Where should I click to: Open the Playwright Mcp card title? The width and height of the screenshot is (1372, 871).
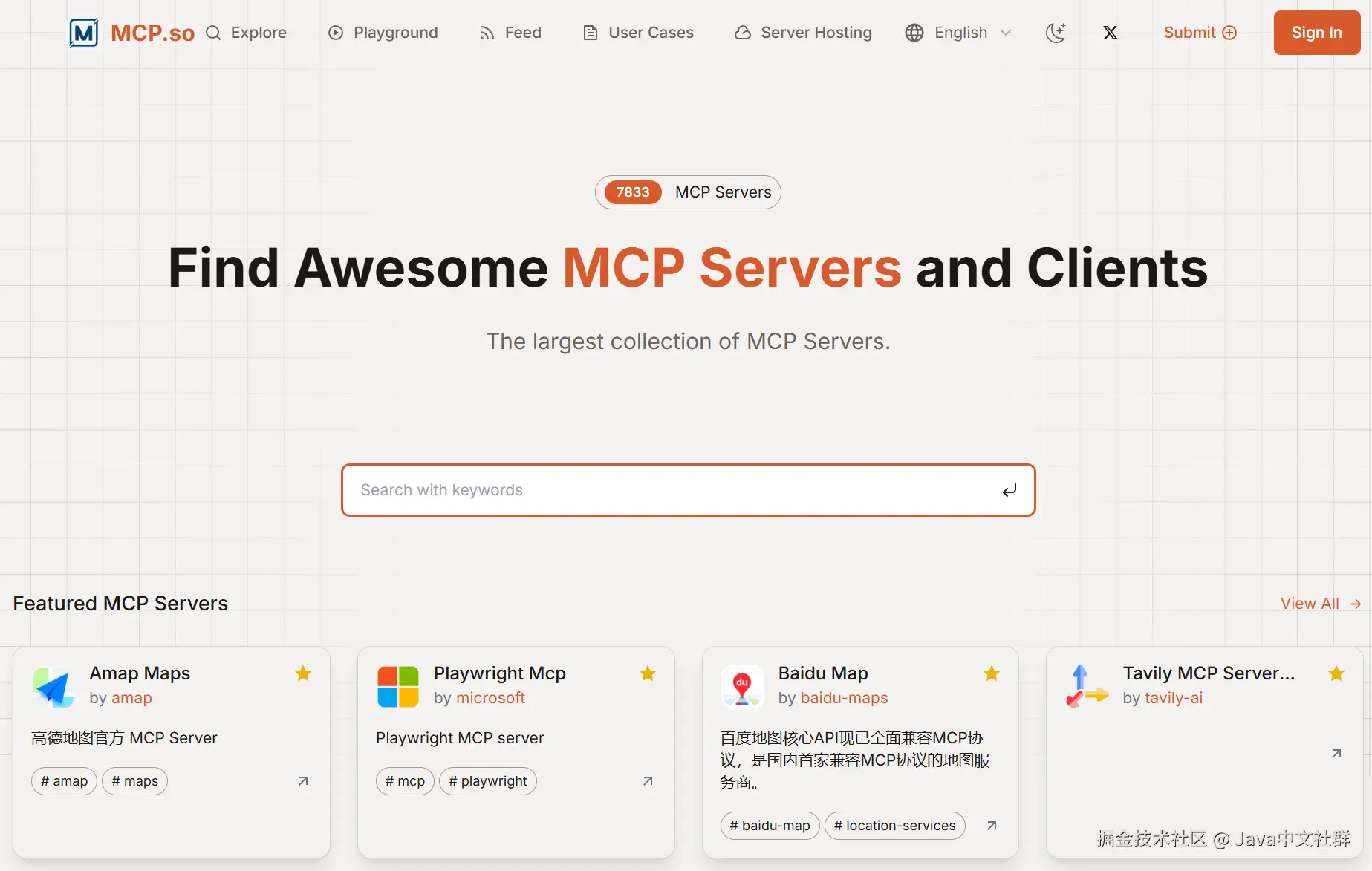click(x=500, y=673)
